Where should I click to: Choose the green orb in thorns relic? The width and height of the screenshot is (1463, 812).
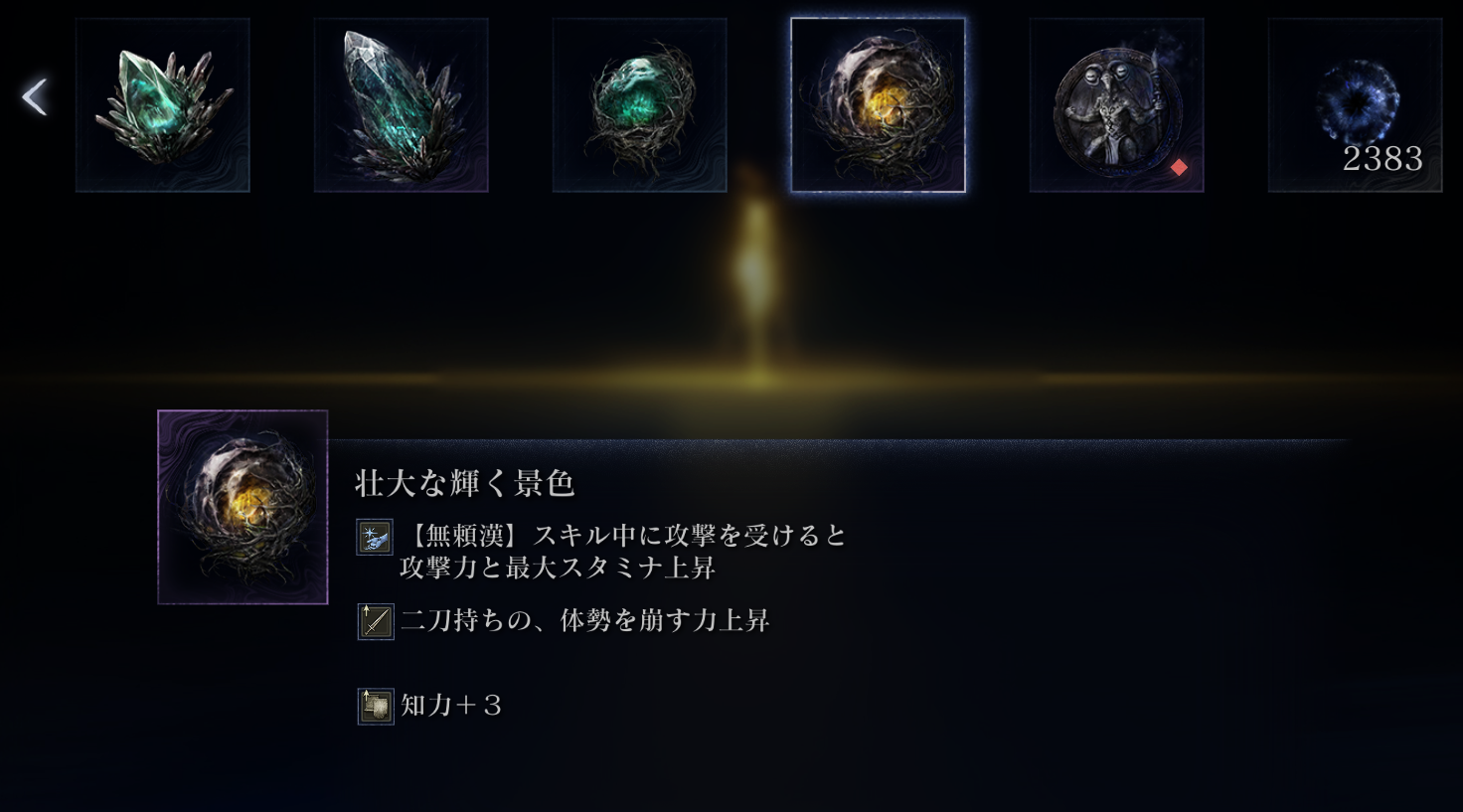click(x=640, y=105)
